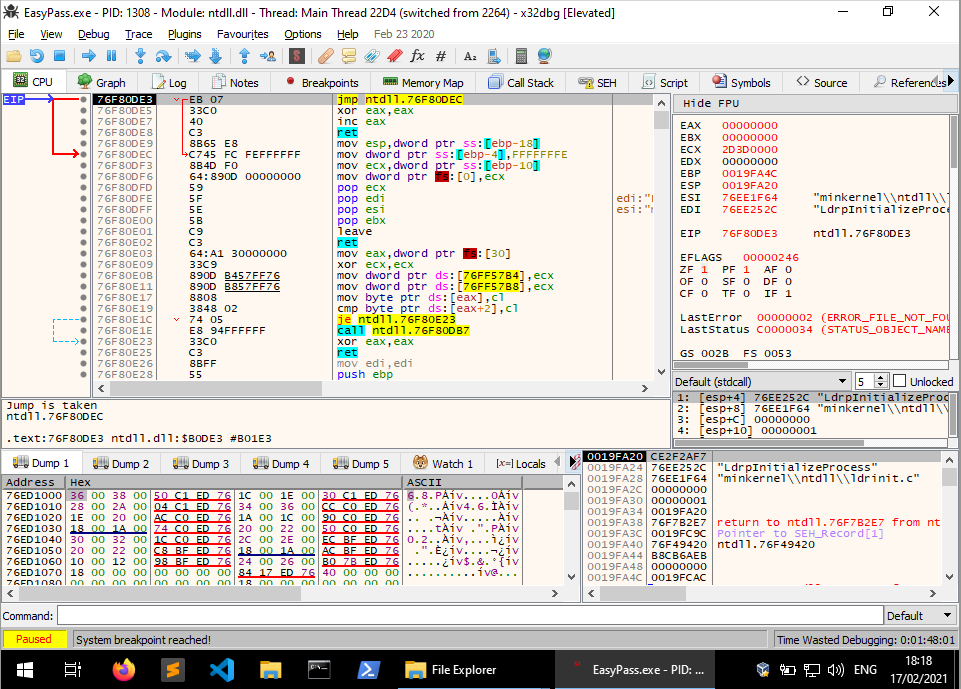Open the Calculator toolbar icon
961x689 pixels.
coord(522,56)
